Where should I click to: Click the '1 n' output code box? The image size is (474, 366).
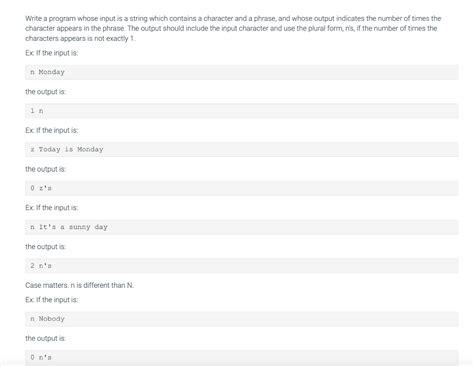coord(242,111)
